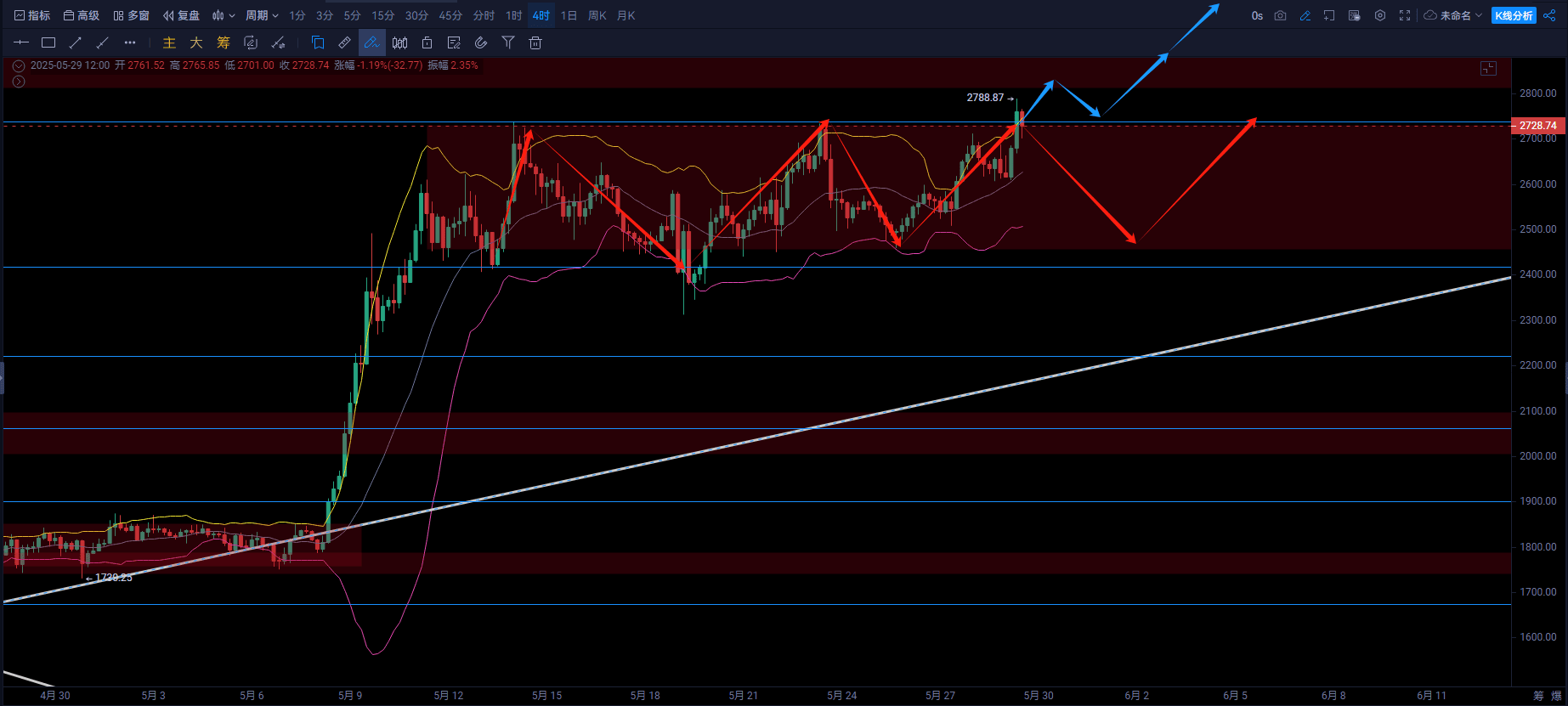This screenshot has width=1568, height=706.
Task: Click the paperclip-style magnet icon
Action: pyautogui.click(x=481, y=42)
